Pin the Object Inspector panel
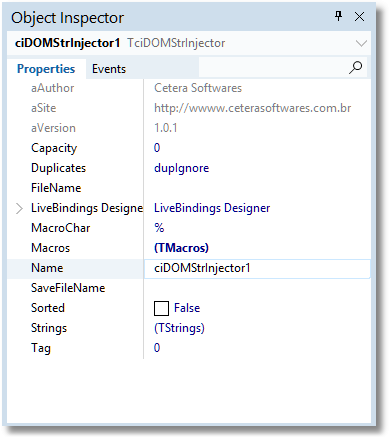 point(339,16)
